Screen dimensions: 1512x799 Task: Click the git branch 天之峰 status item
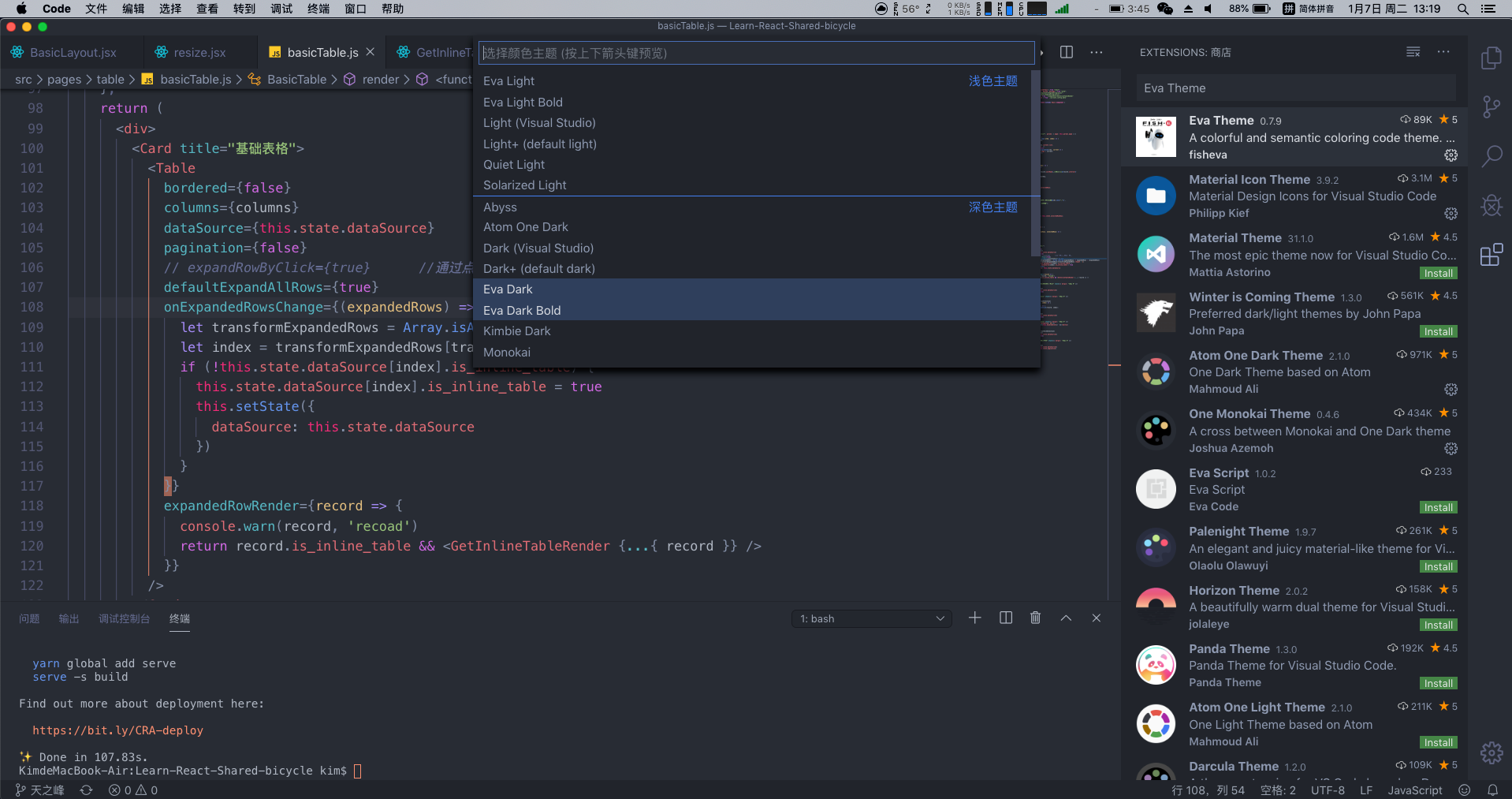39,790
